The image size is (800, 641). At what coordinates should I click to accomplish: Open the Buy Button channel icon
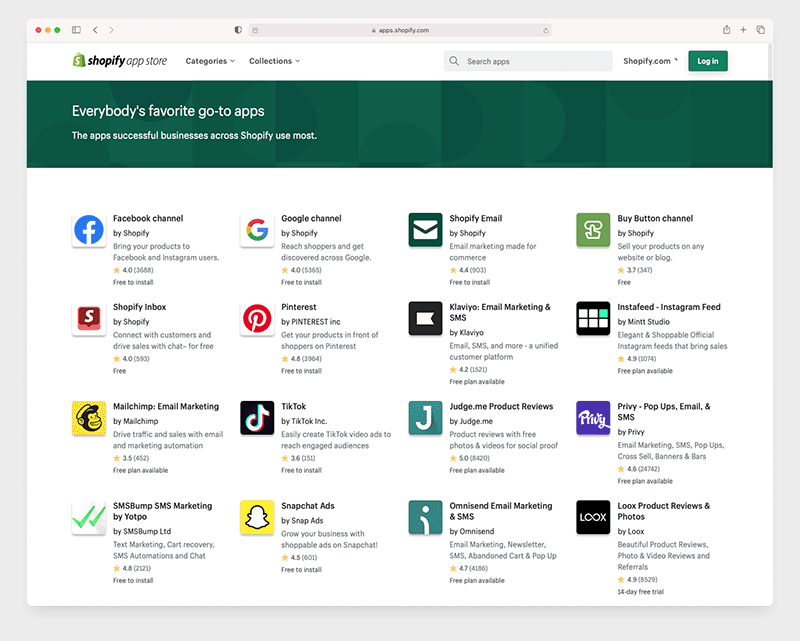(593, 230)
